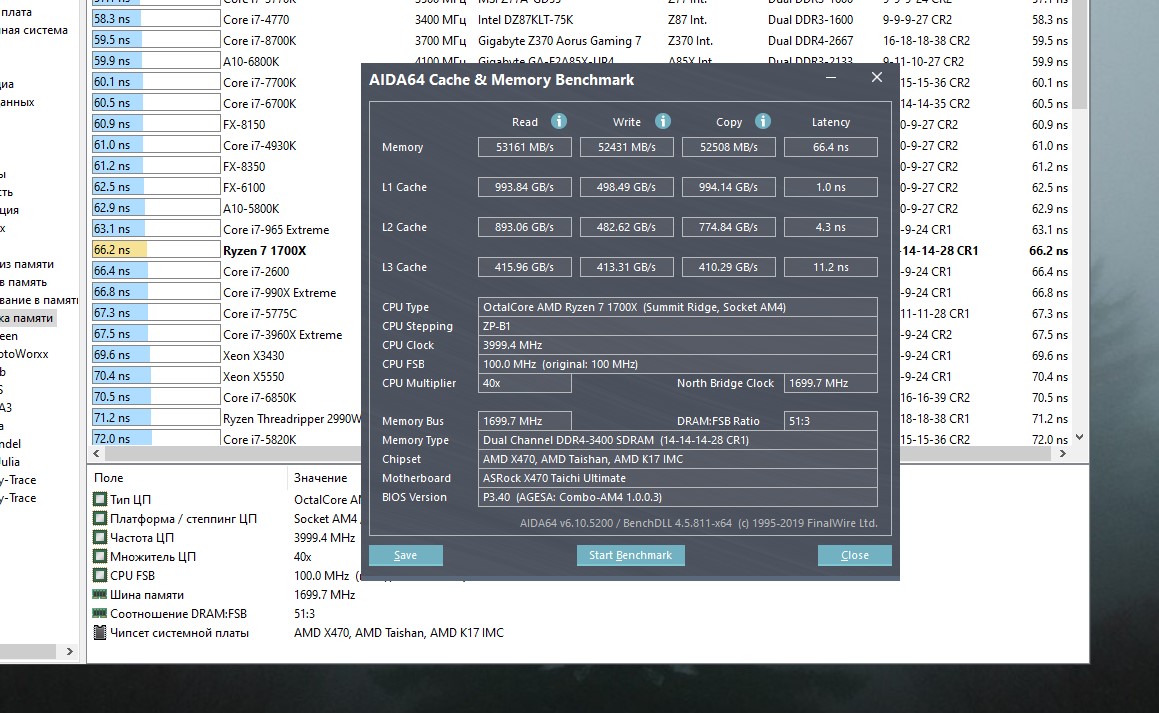Select the Core i7-4930K result row
Viewport: 1159px width, 713px height.
click(x=259, y=146)
